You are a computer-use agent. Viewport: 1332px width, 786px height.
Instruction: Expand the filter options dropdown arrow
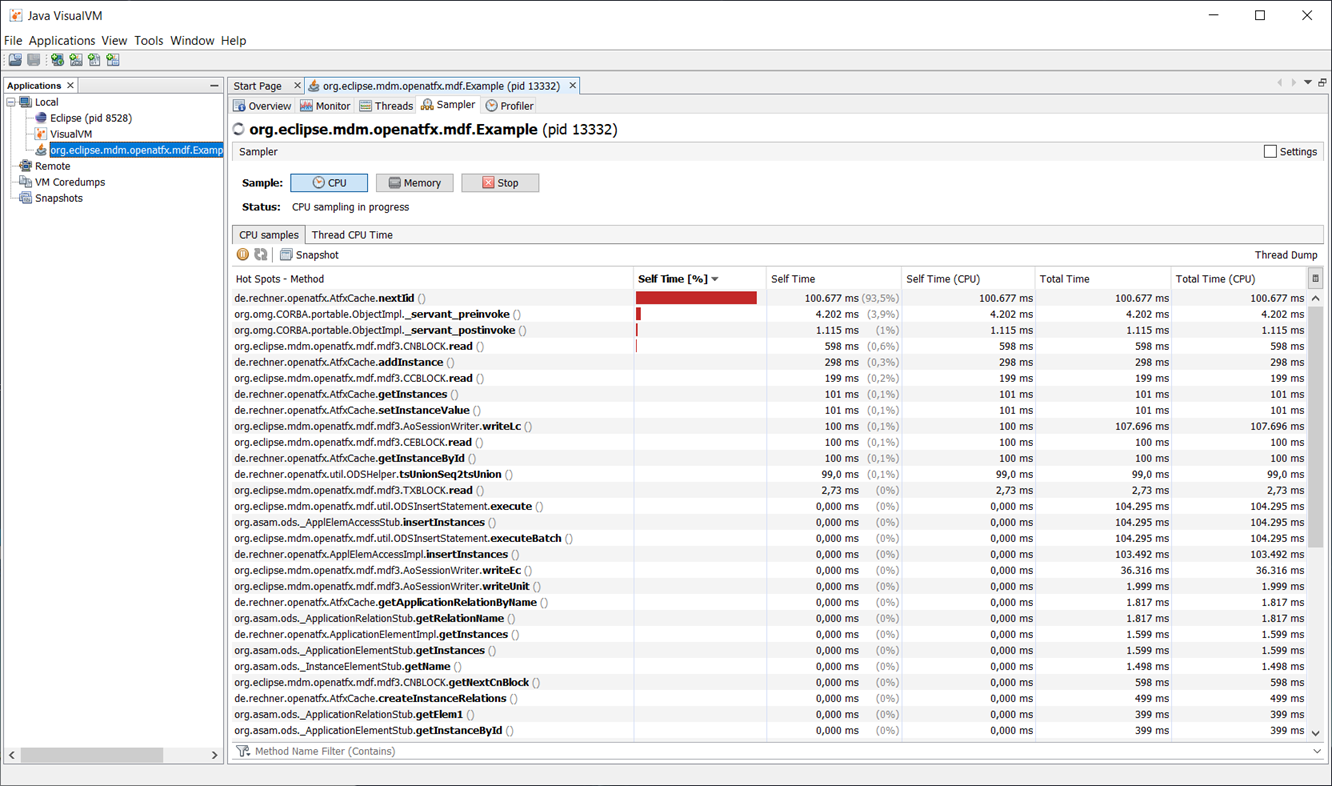[1316, 751]
